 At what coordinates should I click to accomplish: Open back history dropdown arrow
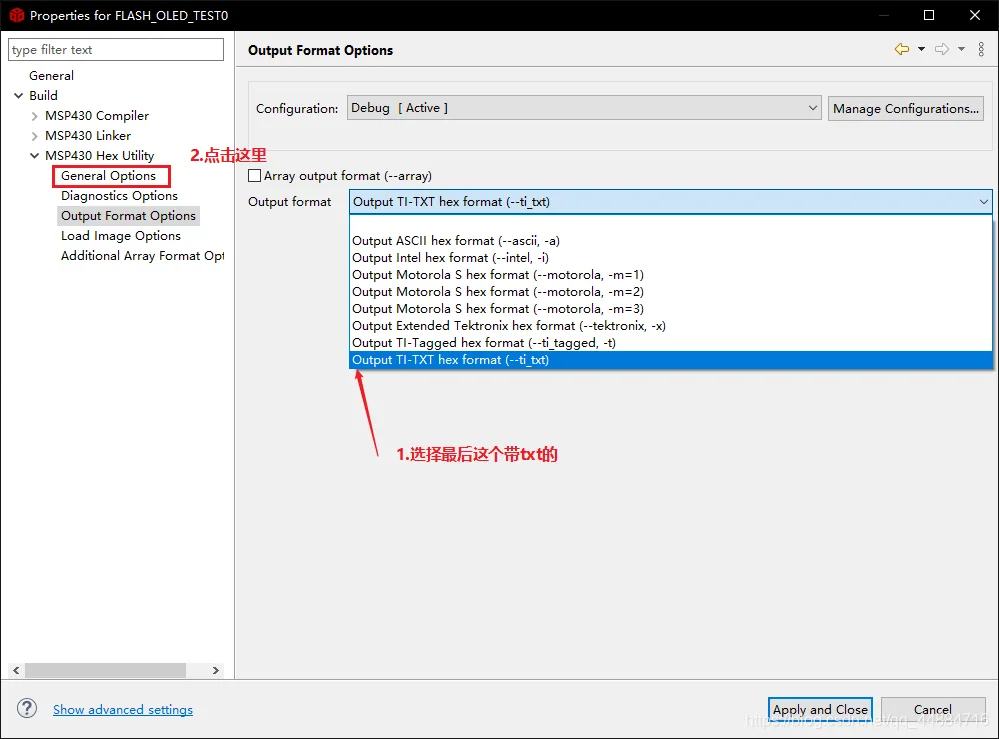921,49
